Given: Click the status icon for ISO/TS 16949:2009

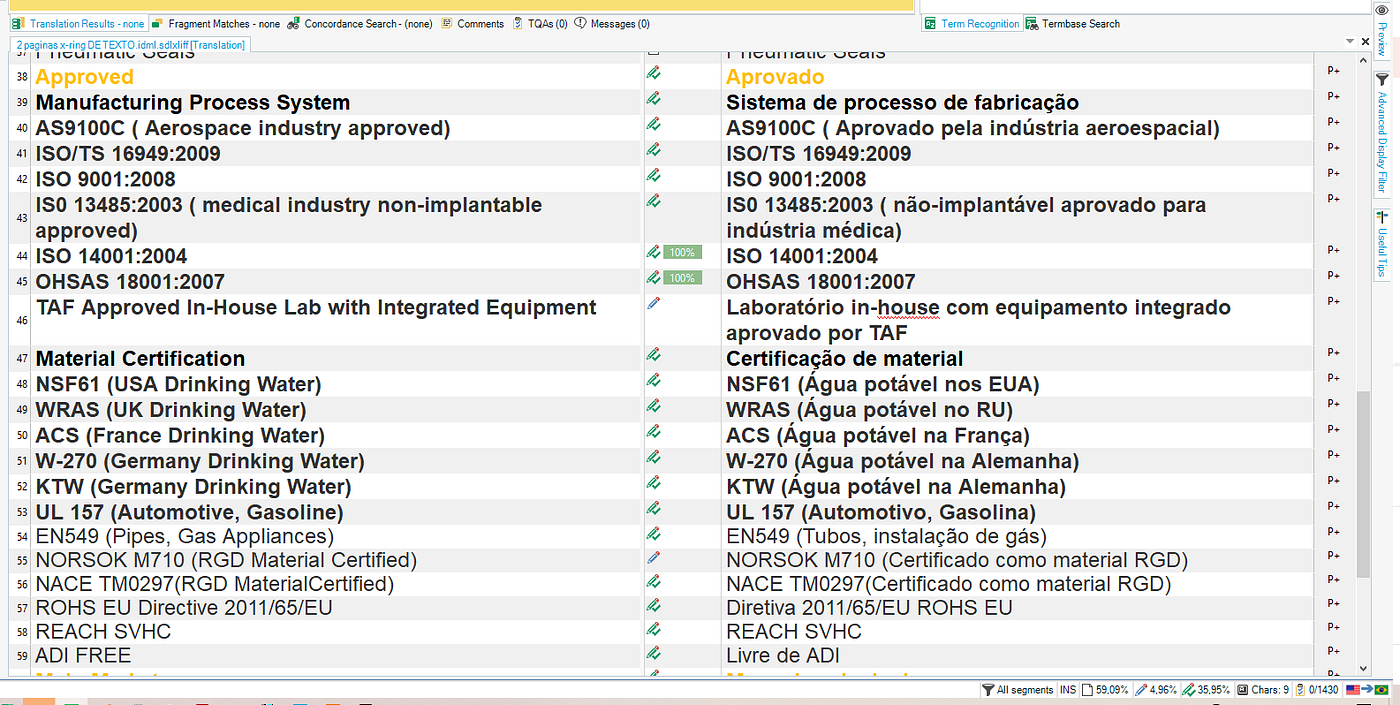Looking at the screenshot, I should click(653, 149).
